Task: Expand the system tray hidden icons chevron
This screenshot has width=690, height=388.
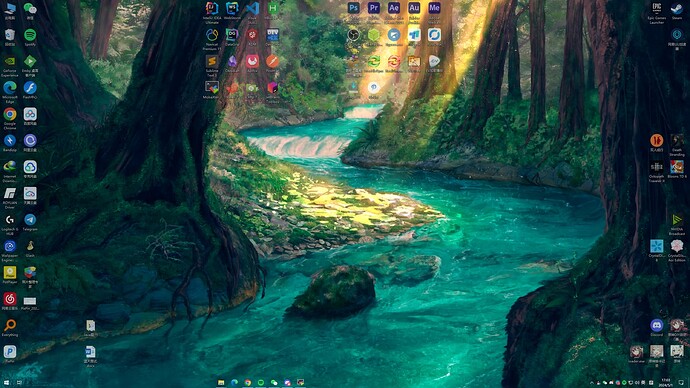Action: pyautogui.click(x=592, y=383)
